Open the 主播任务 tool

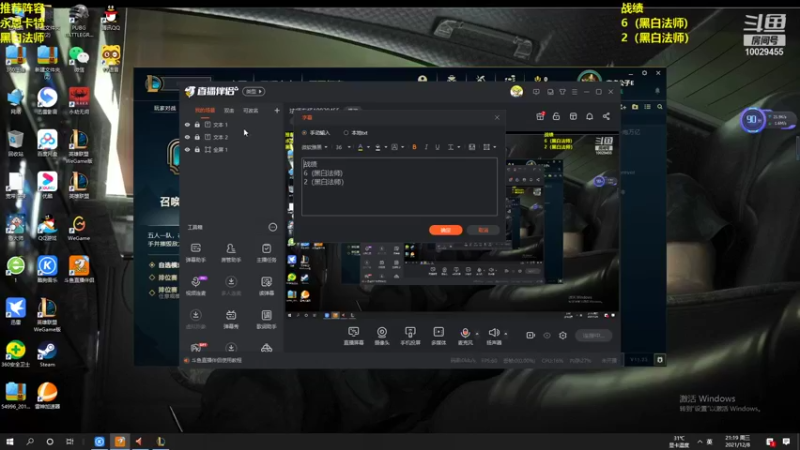pyautogui.click(x=266, y=253)
